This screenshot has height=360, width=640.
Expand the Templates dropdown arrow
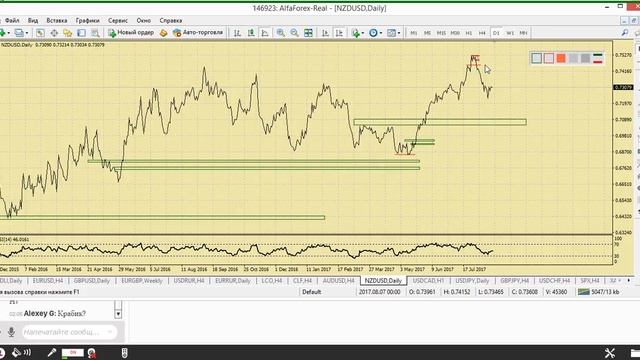coord(399,33)
